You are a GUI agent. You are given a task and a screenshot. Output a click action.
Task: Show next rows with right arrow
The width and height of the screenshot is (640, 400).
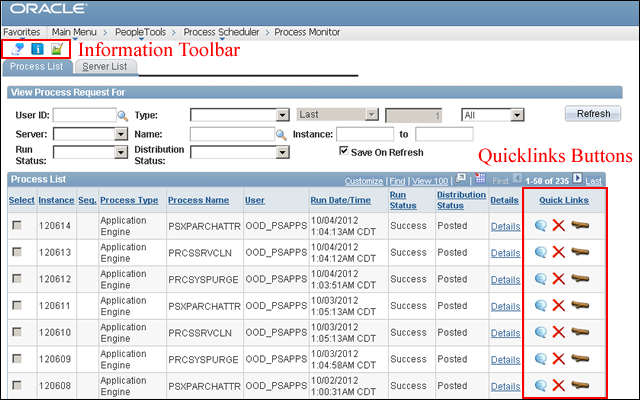point(577,178)
